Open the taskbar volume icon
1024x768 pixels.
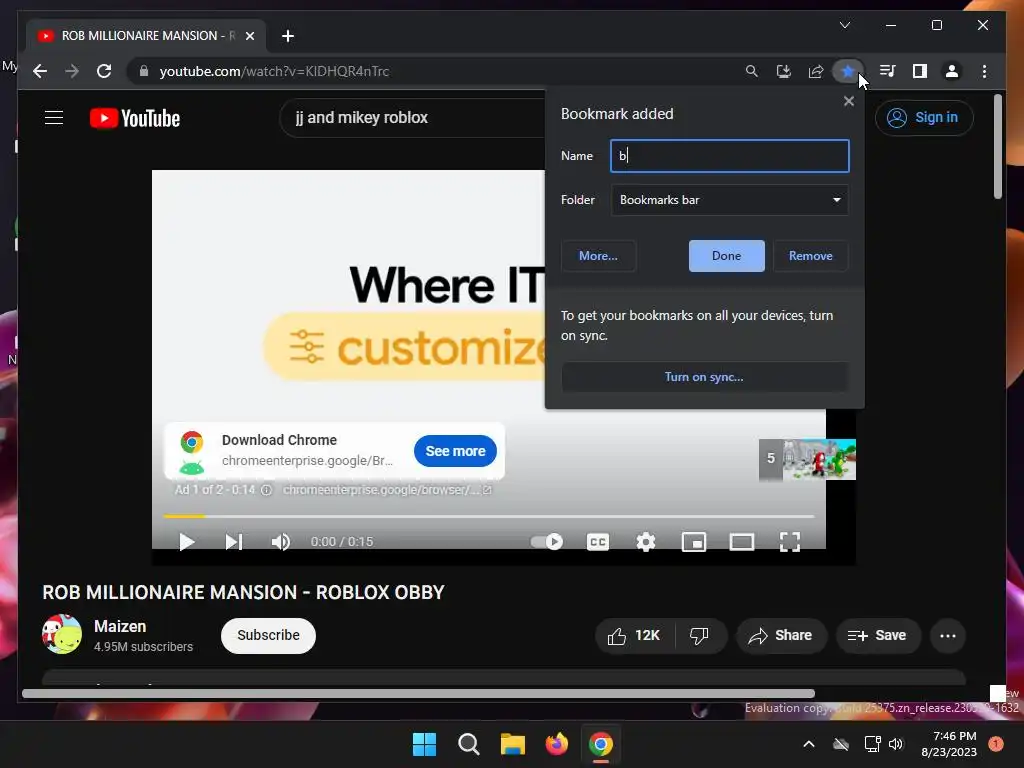click(x=895, y=744)
